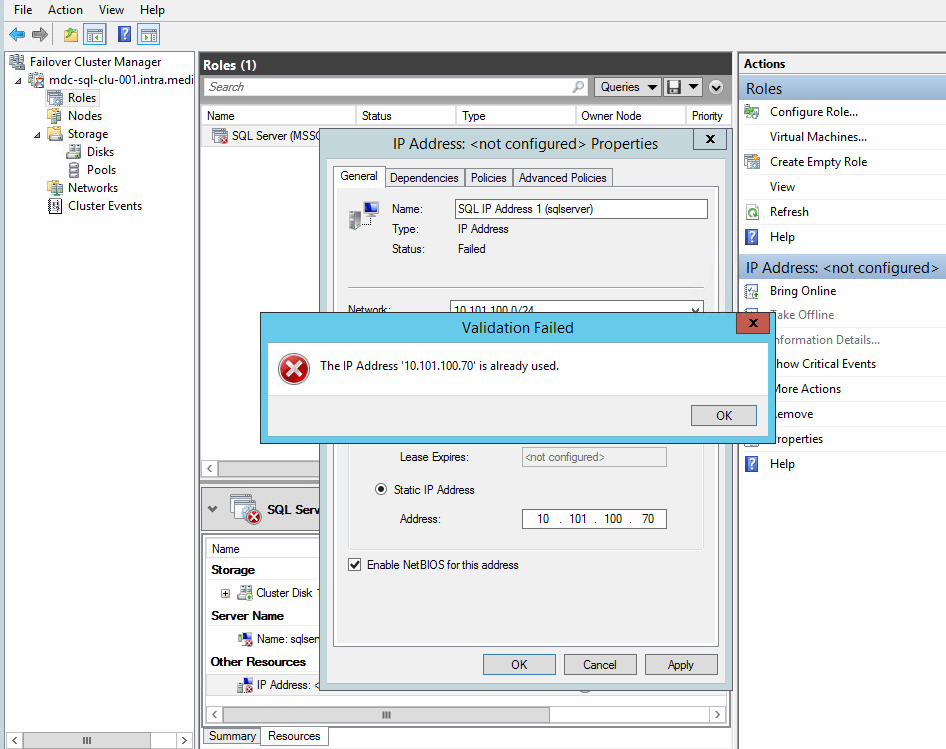This screenshot has height=749, width=946.
Task: Collapse the Storage tree node
Action: click(37, 135)
